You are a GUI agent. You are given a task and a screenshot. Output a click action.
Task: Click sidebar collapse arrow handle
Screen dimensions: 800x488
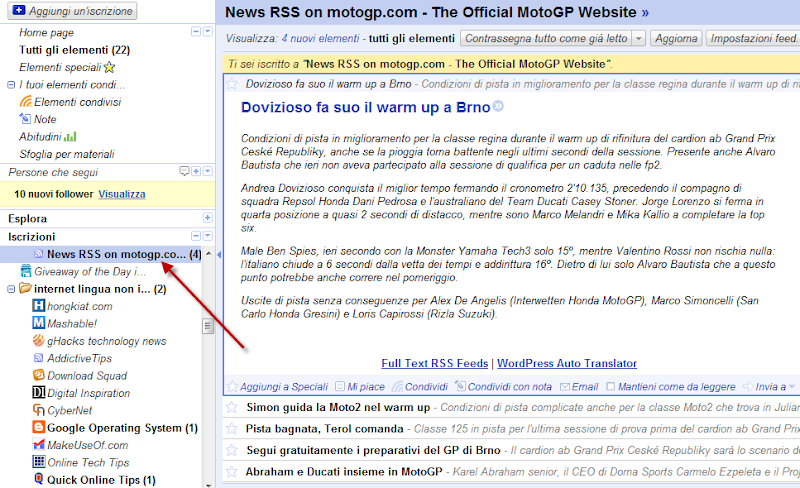pos(219,254)
